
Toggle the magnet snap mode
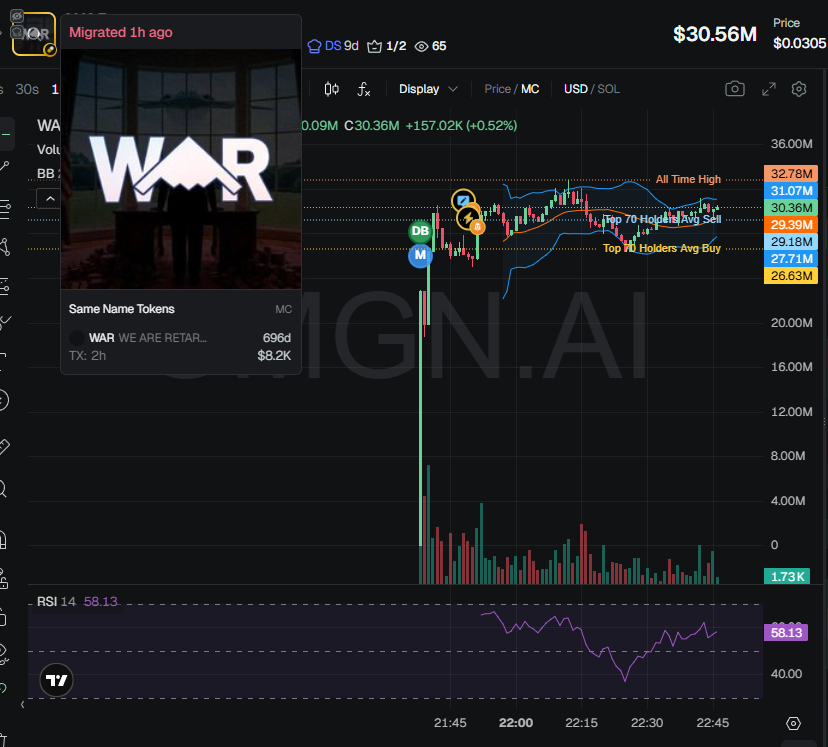pyautogui.click(x=3, y=540)
